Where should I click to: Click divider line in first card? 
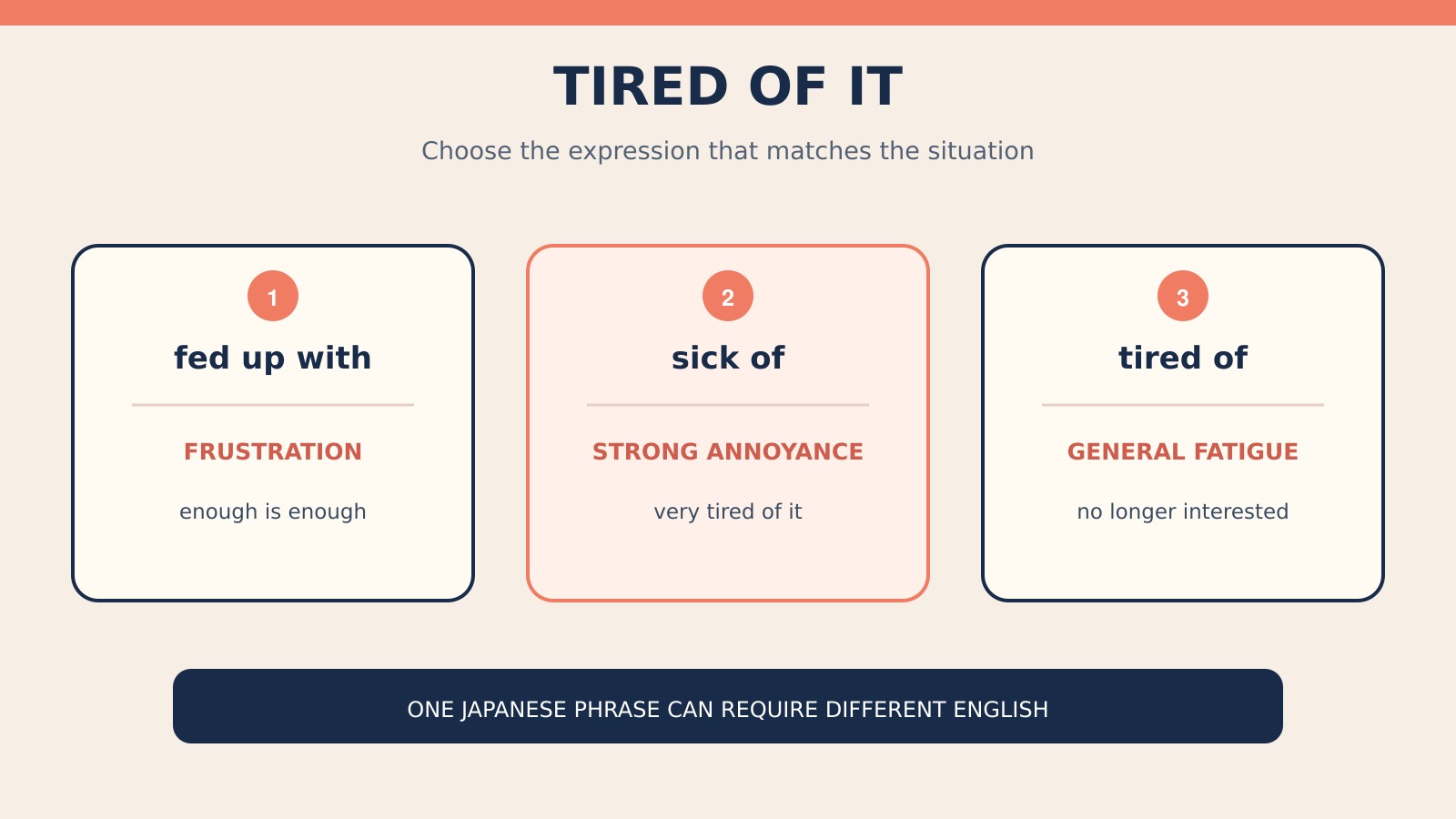click(273, 405)
